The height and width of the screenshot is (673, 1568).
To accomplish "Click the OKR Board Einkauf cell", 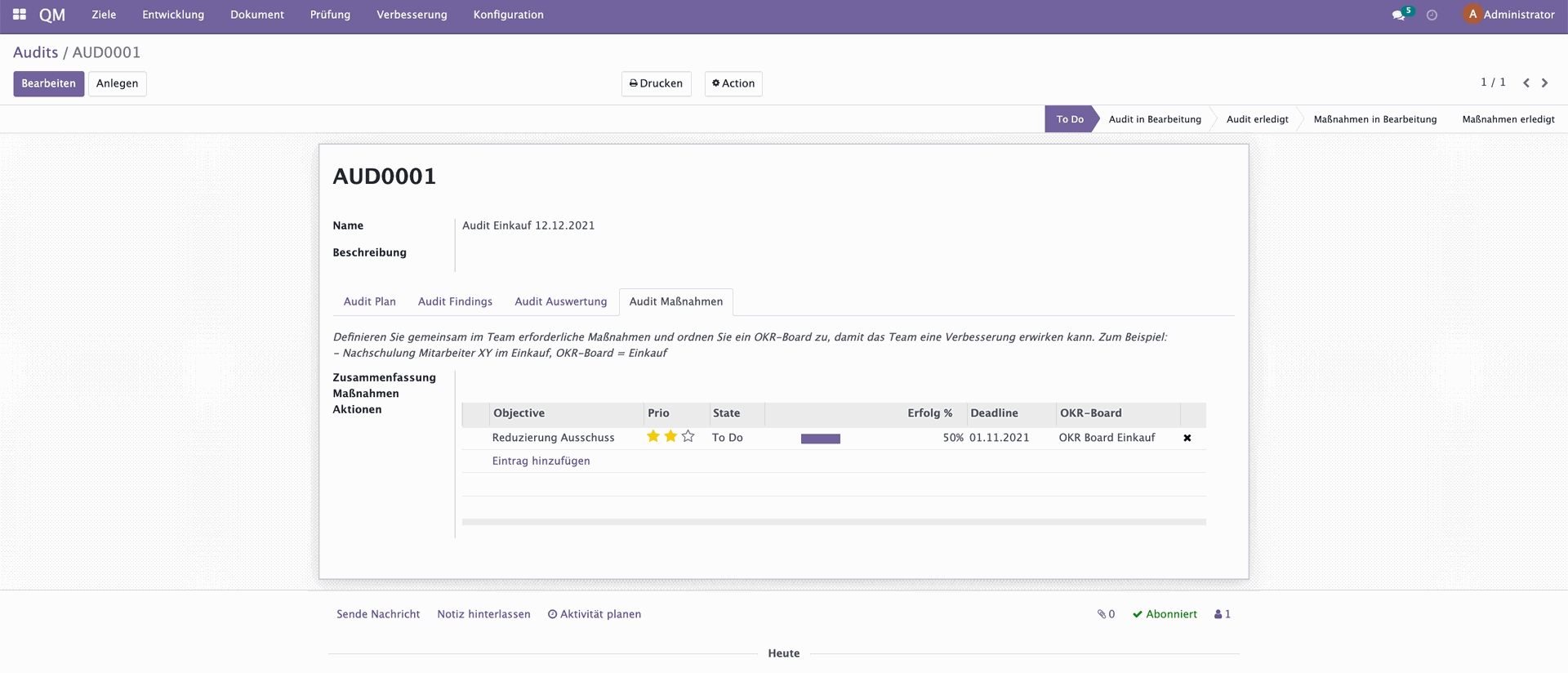I will 1107,438.
